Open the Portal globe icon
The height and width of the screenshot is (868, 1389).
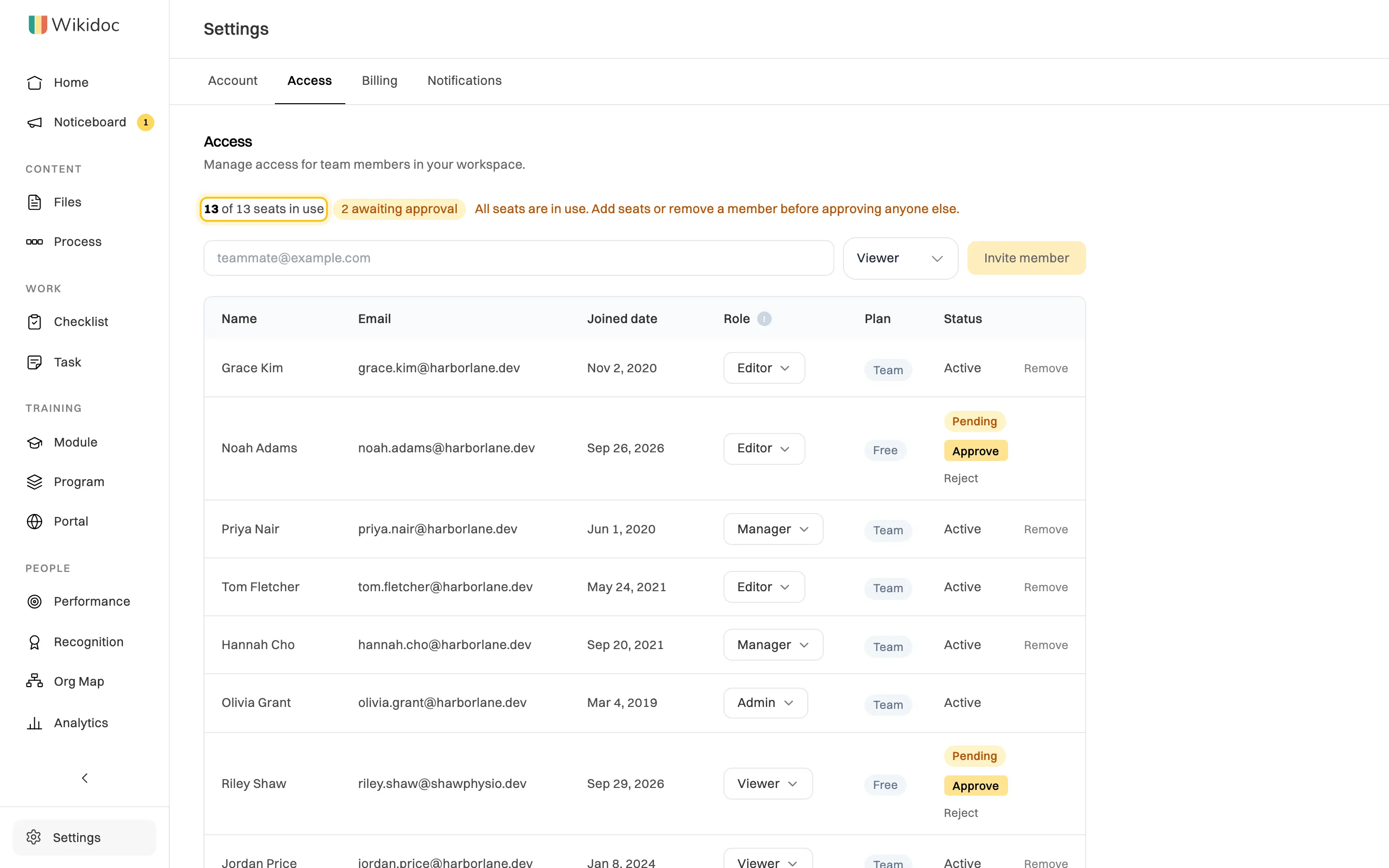34,521
